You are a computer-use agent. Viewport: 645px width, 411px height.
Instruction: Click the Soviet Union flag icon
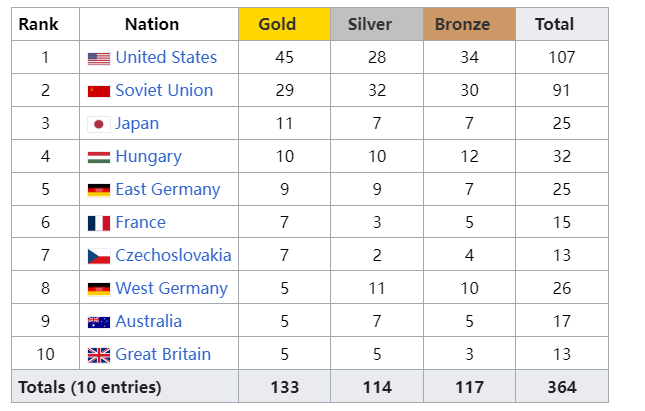98,91
